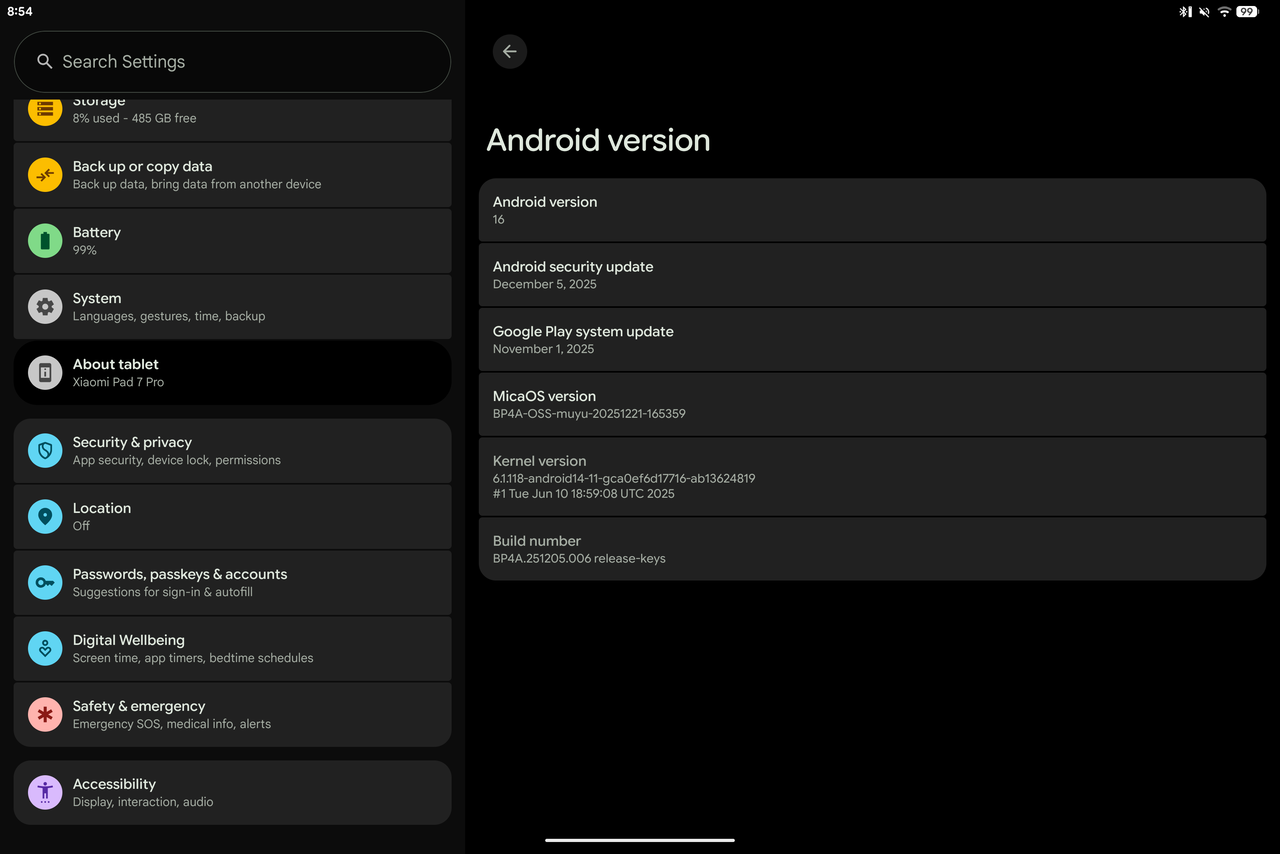Select the MicaOS version row
This screenshot has height=854, width=1280.
pos(872,404)
